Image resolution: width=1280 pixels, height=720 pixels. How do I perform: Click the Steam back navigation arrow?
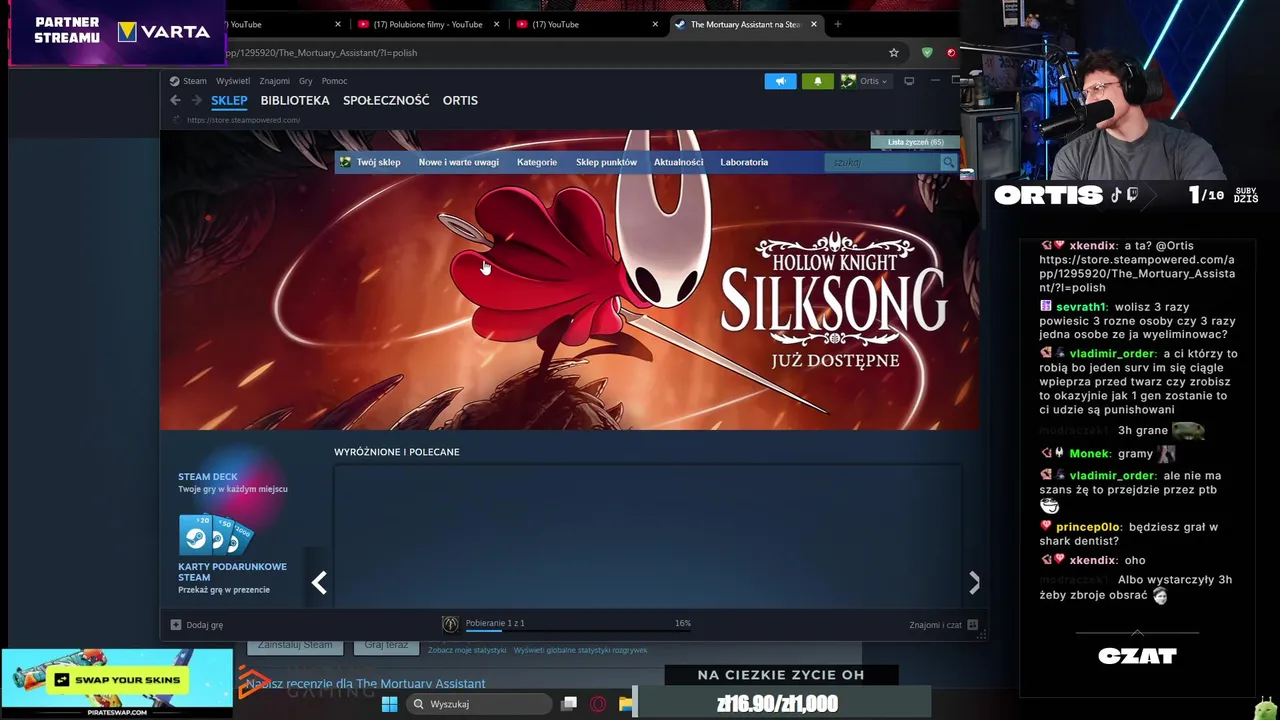pyautogui.click(x=175, y=100)
